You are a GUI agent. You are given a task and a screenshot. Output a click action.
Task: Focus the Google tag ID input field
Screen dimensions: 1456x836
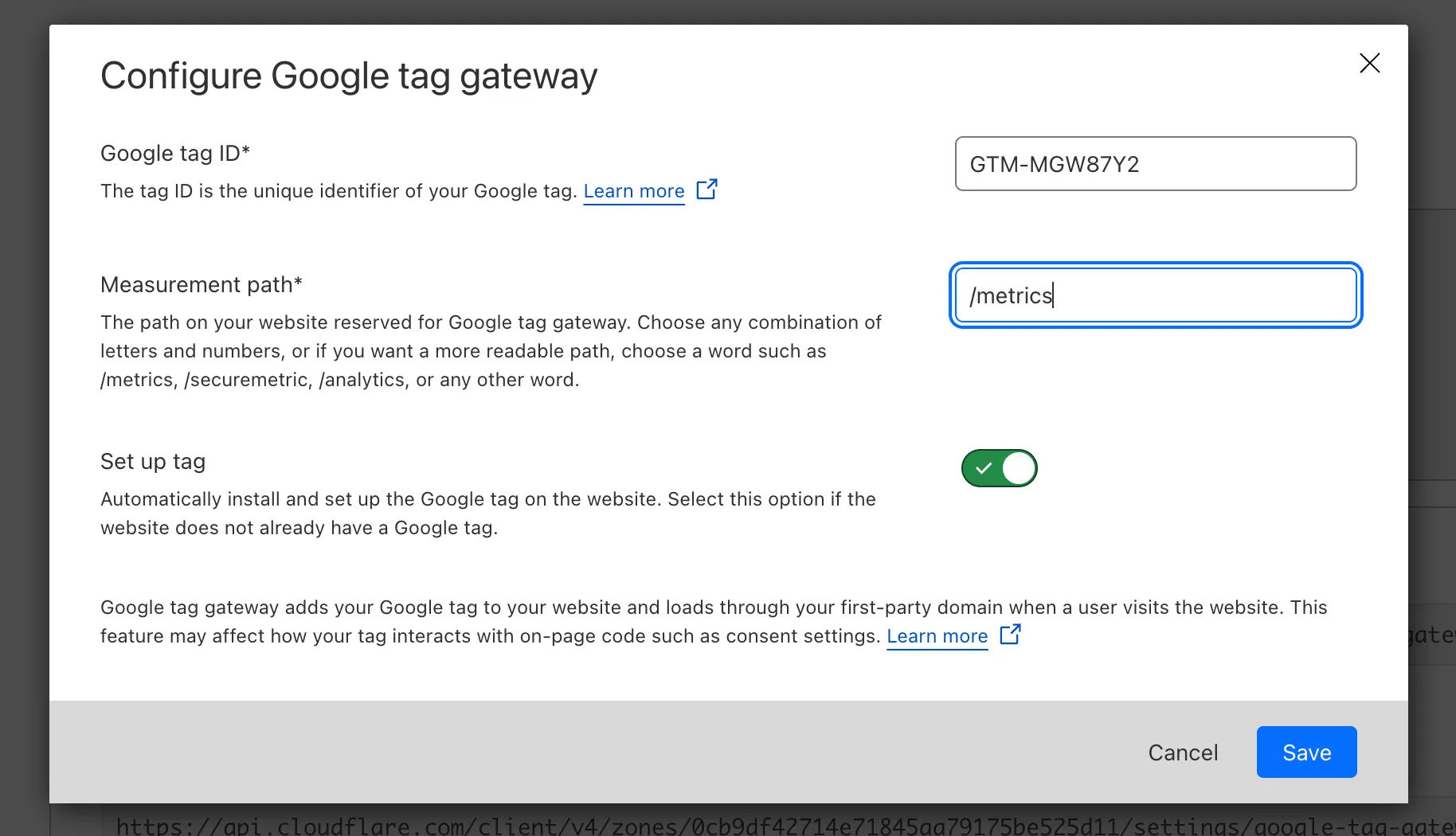tap(1155, 164)
